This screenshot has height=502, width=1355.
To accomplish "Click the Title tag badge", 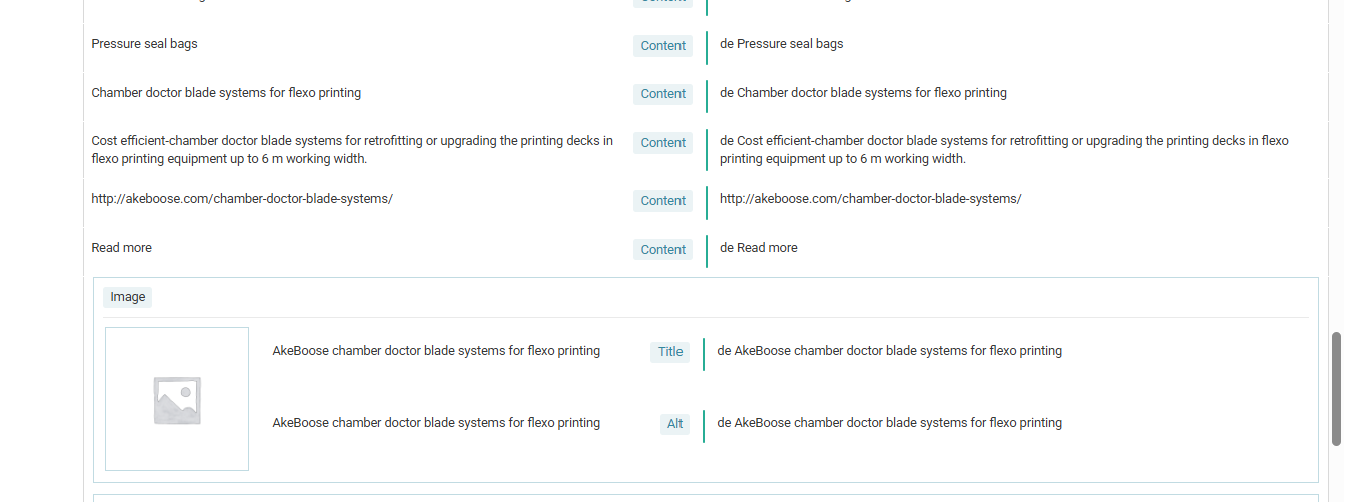I will (x=670, y=352).
